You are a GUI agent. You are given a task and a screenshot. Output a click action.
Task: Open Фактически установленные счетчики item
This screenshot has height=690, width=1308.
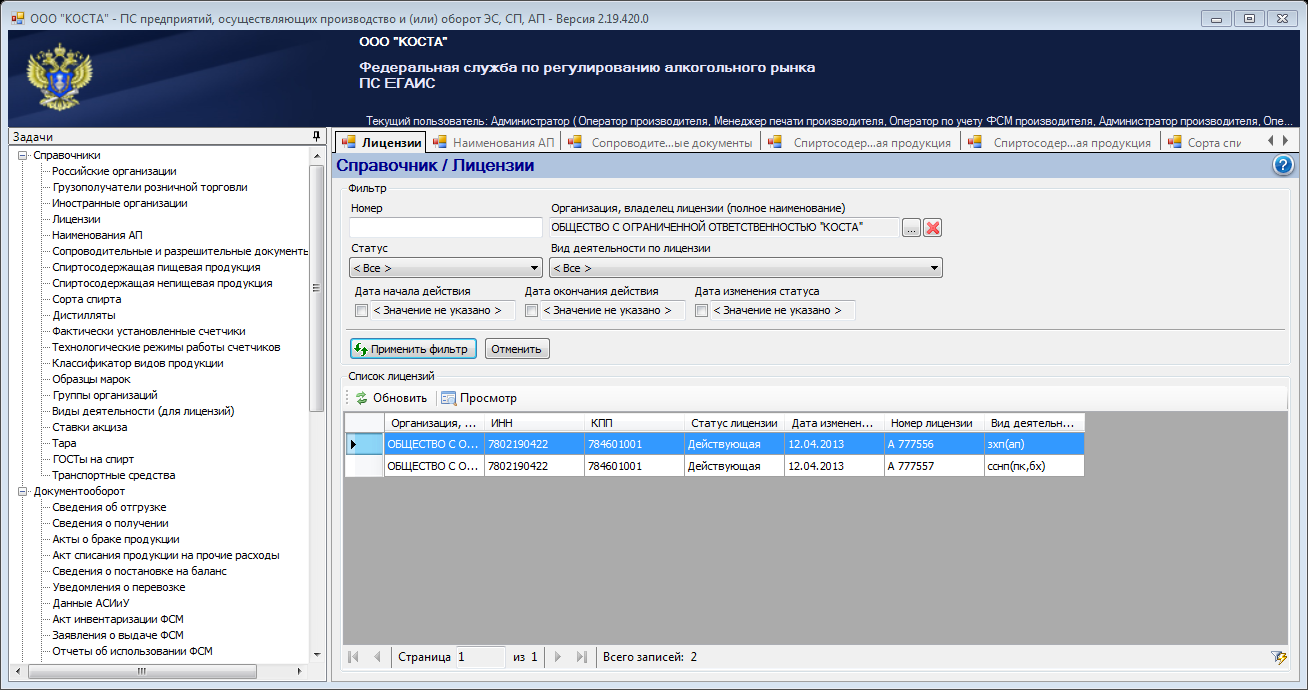(x=149, y=331)
